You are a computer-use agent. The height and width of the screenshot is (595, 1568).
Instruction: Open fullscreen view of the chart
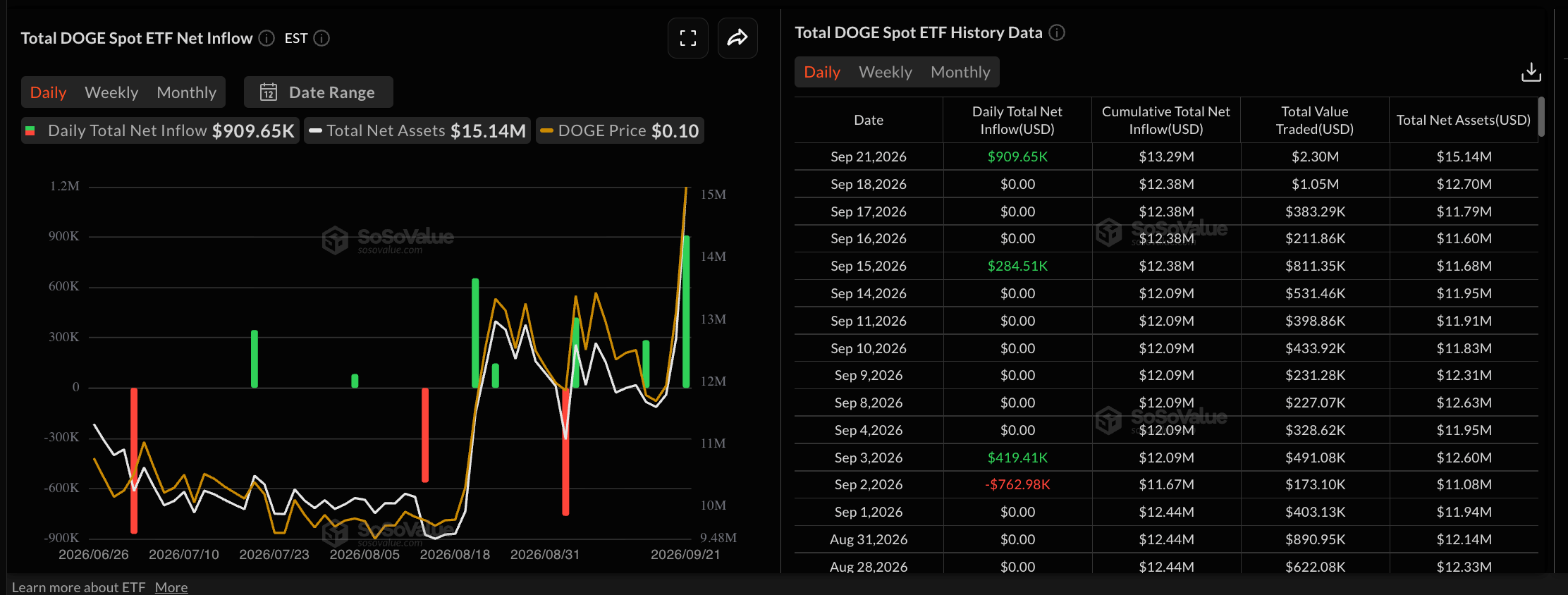687,38
